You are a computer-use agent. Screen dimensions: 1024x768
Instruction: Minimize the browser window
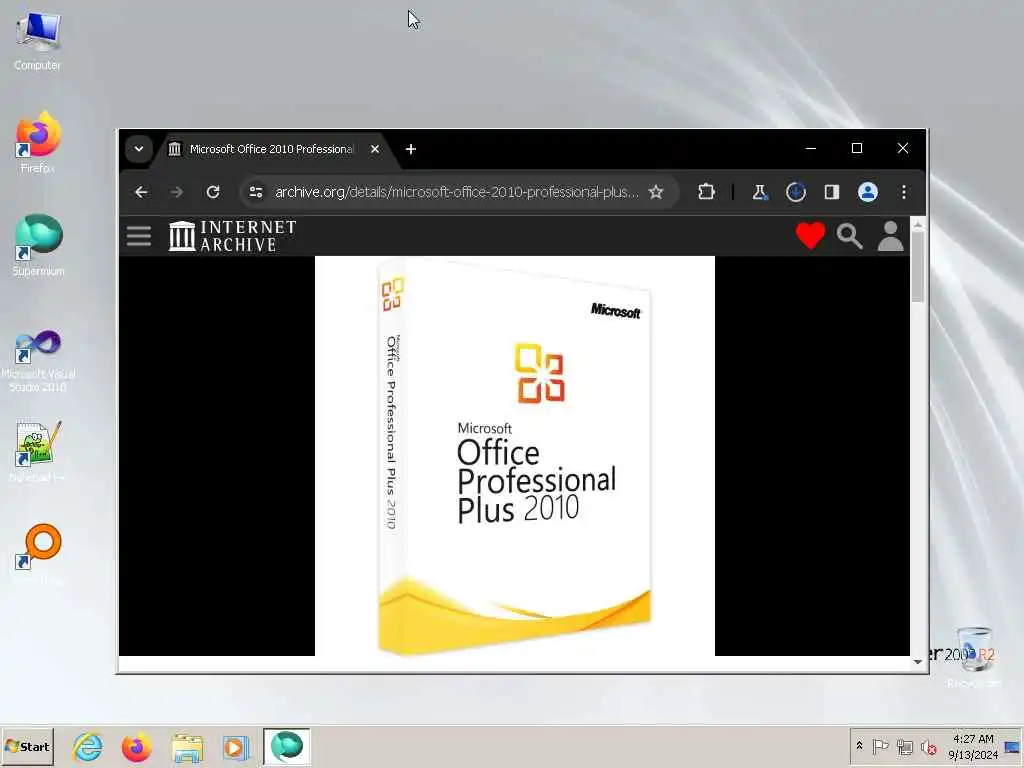[x=811, y=148]
